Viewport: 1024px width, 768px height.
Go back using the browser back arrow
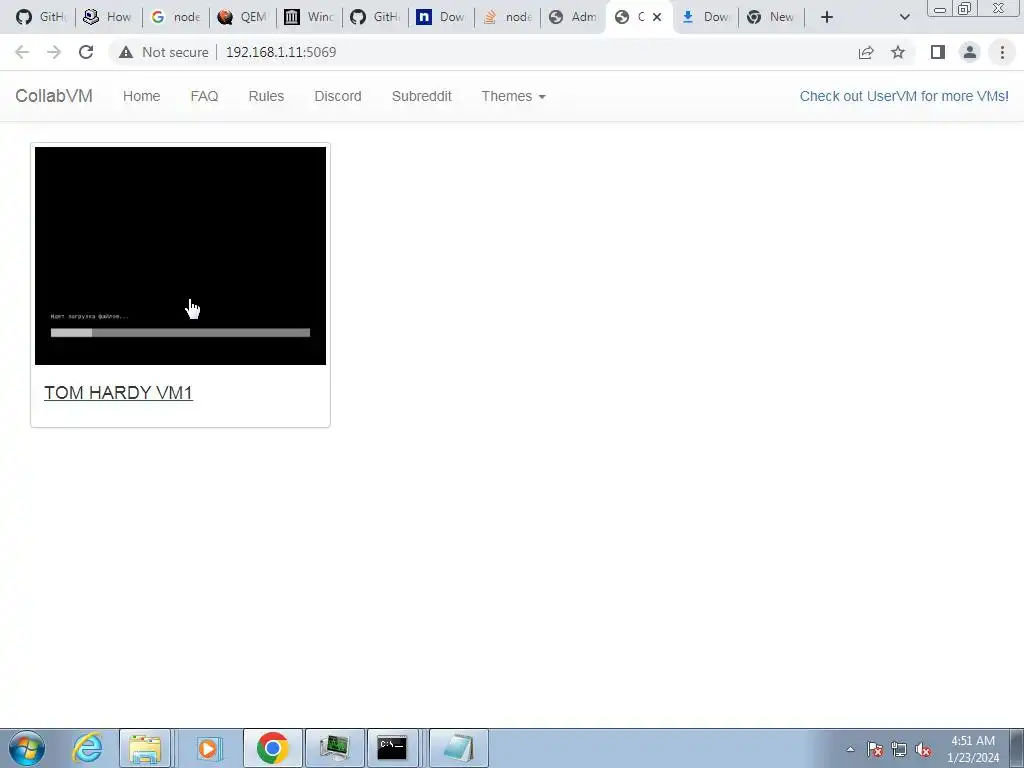(x=22, y=52)
